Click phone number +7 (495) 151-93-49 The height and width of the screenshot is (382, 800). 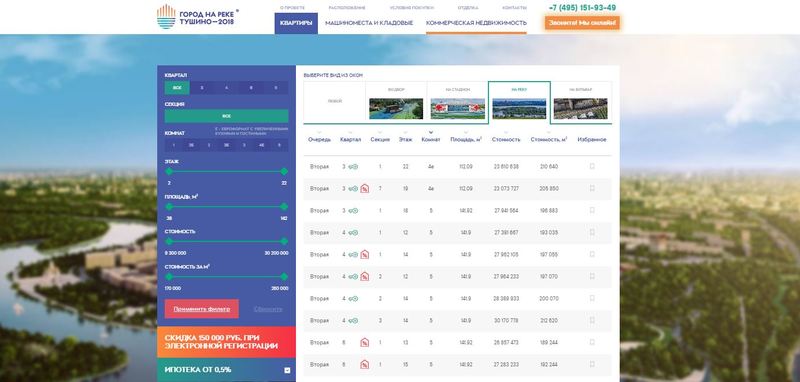pos(582,8)
